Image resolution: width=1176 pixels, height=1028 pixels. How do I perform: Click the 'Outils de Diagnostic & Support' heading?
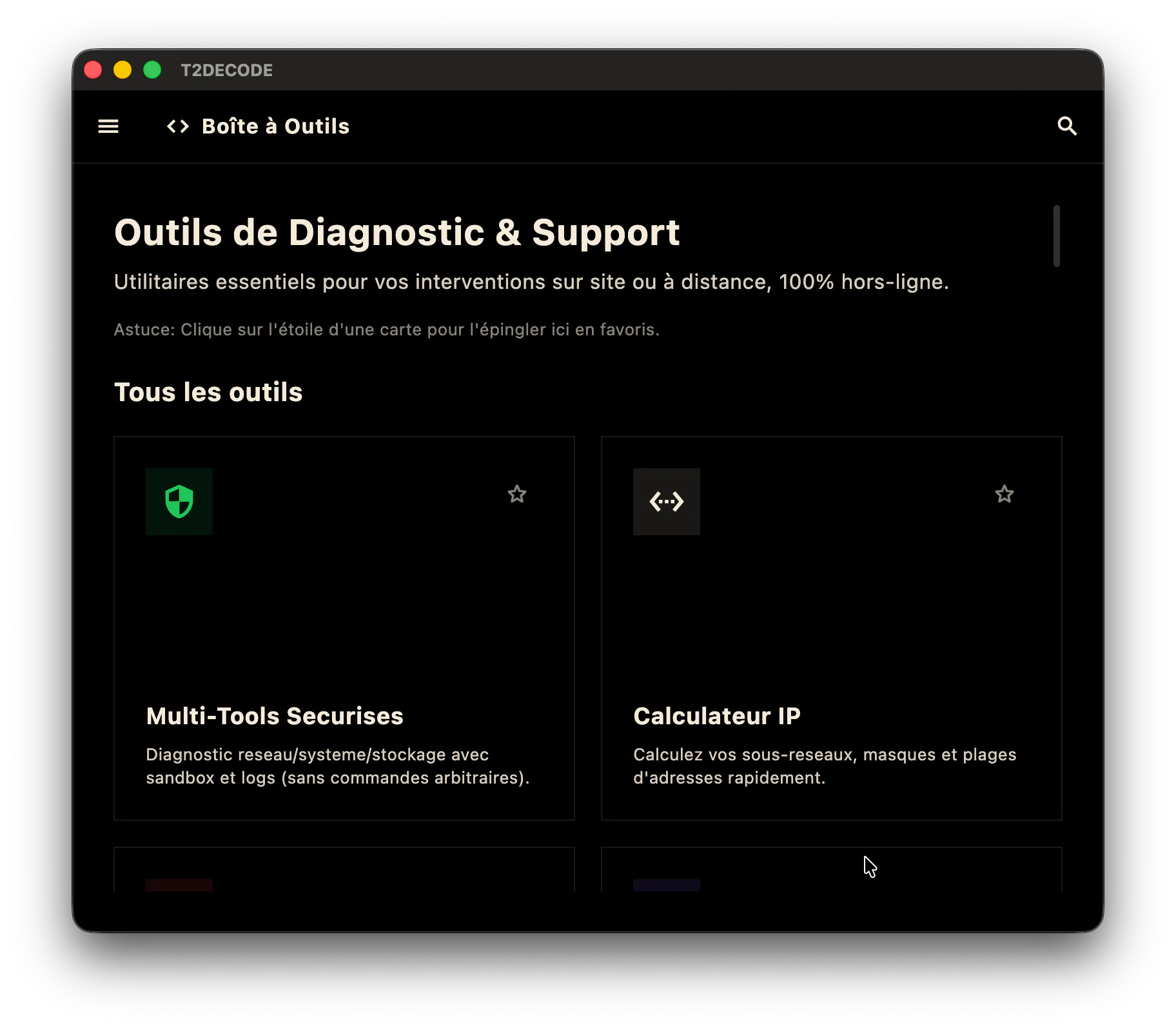(397, 233)
